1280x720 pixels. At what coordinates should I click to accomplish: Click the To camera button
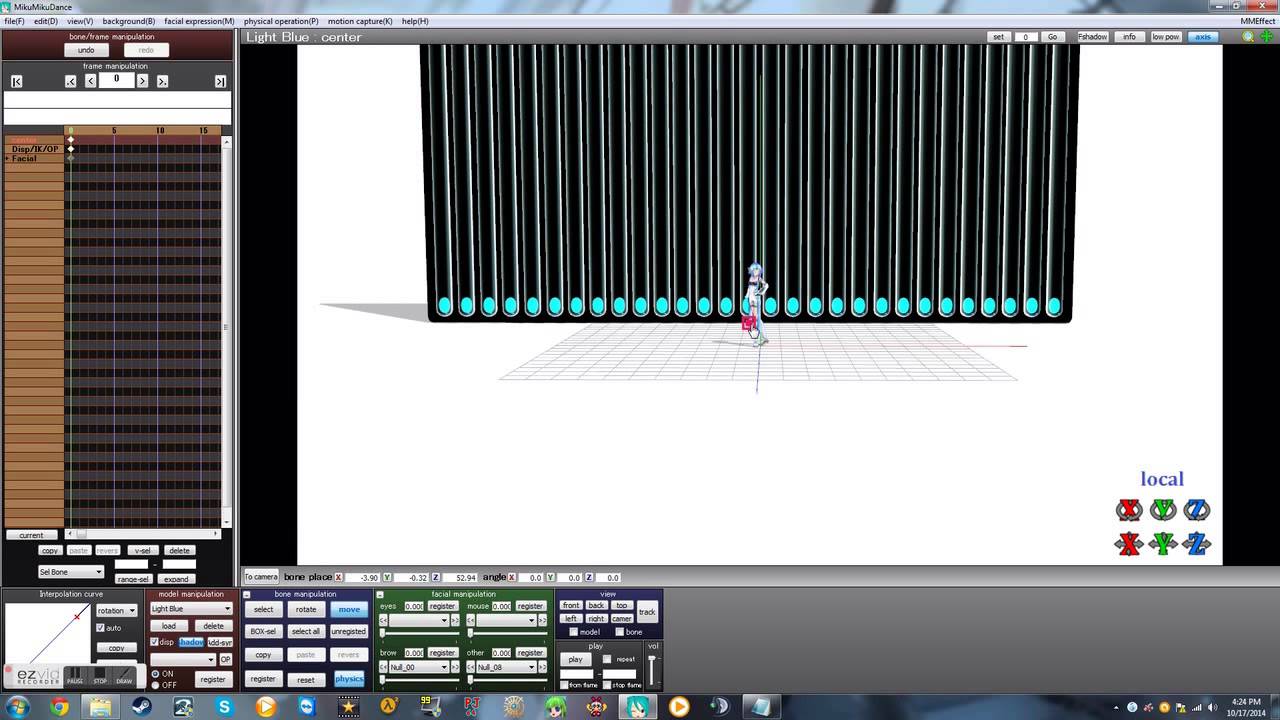click(x=261, y=577)
